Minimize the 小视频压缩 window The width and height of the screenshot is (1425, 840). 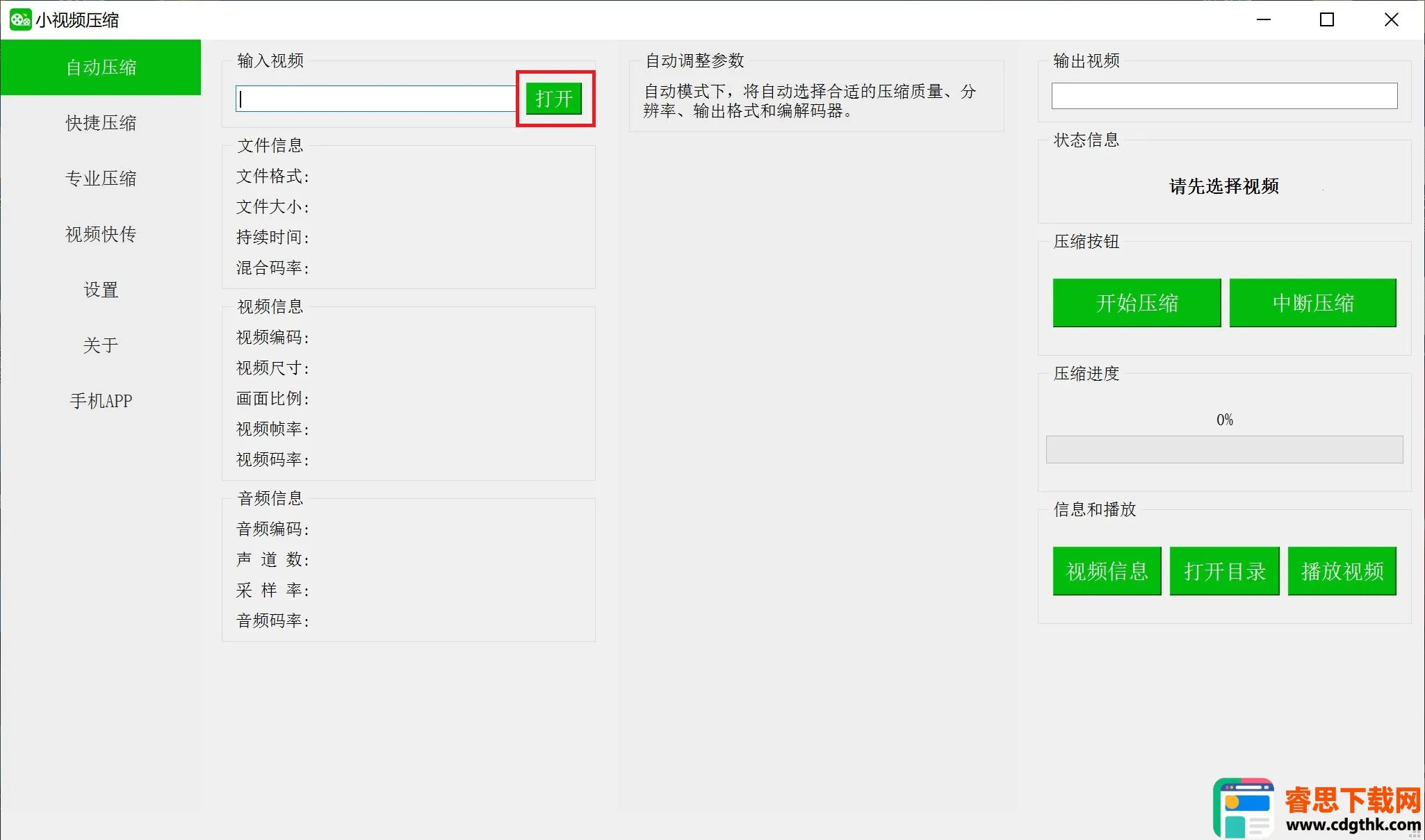point(1263,19)
